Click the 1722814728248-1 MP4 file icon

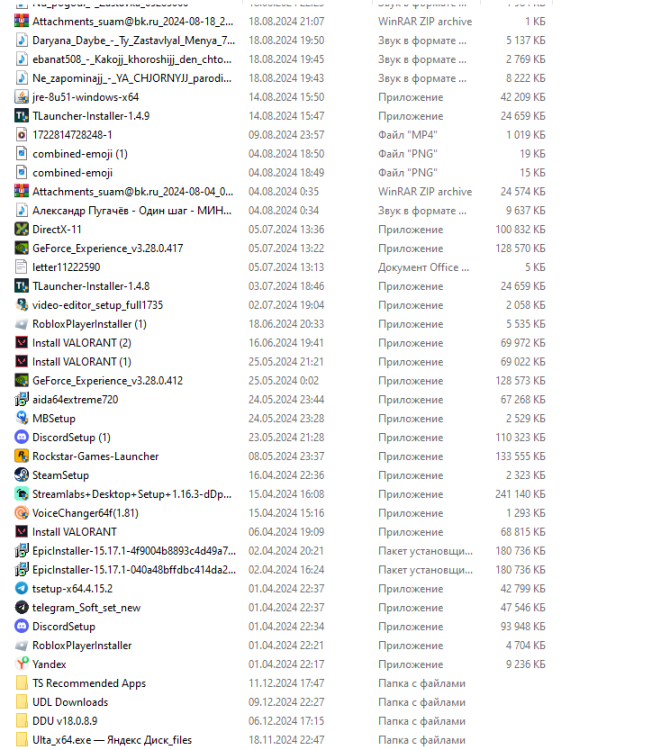coord(21,135)
